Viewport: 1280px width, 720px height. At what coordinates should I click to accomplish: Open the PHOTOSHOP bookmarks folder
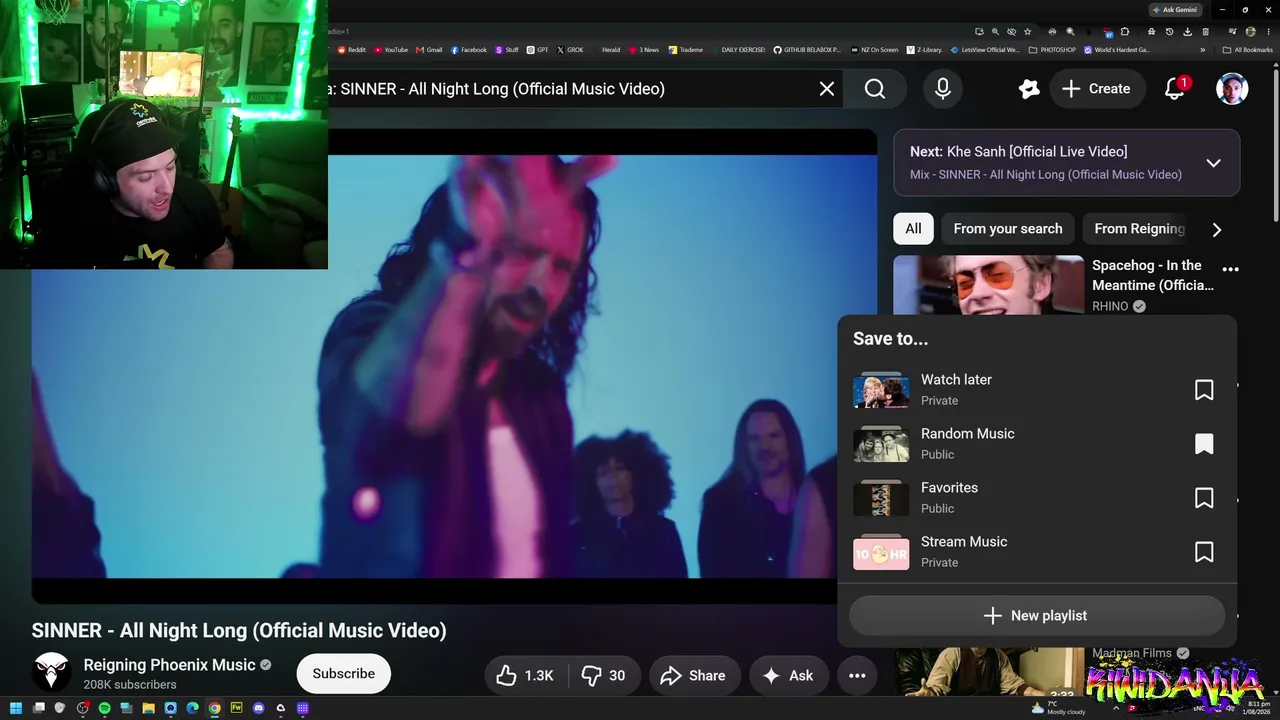[1052, 50]
